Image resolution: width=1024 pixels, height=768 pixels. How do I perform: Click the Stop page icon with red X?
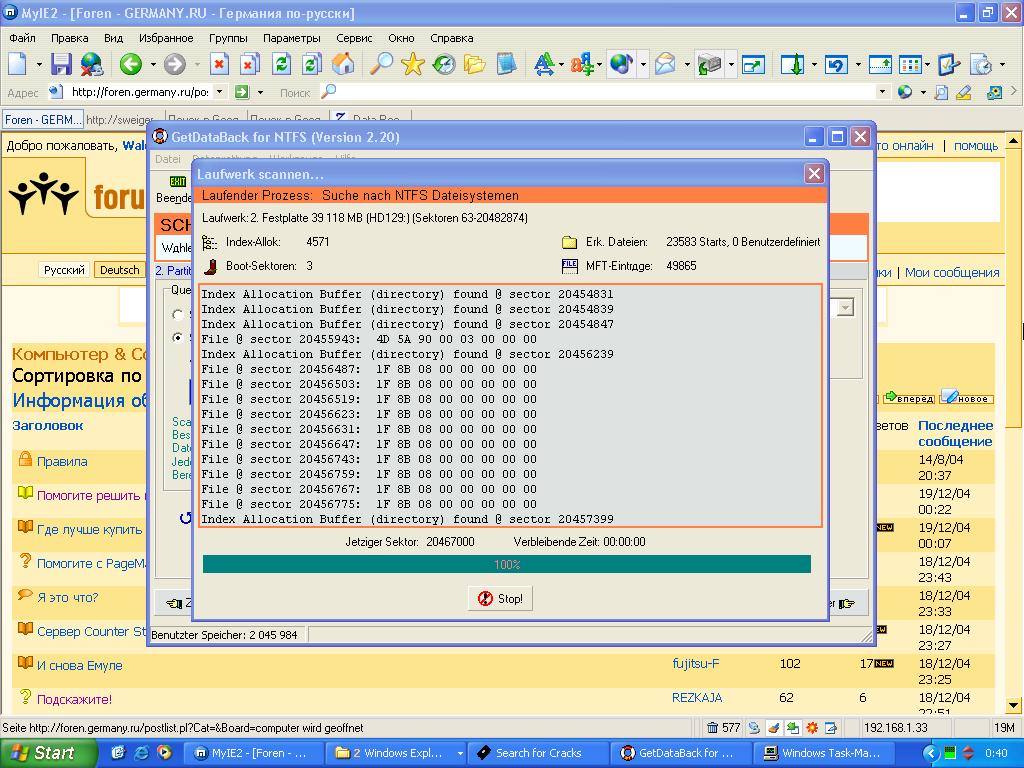[x=219, y=64]
